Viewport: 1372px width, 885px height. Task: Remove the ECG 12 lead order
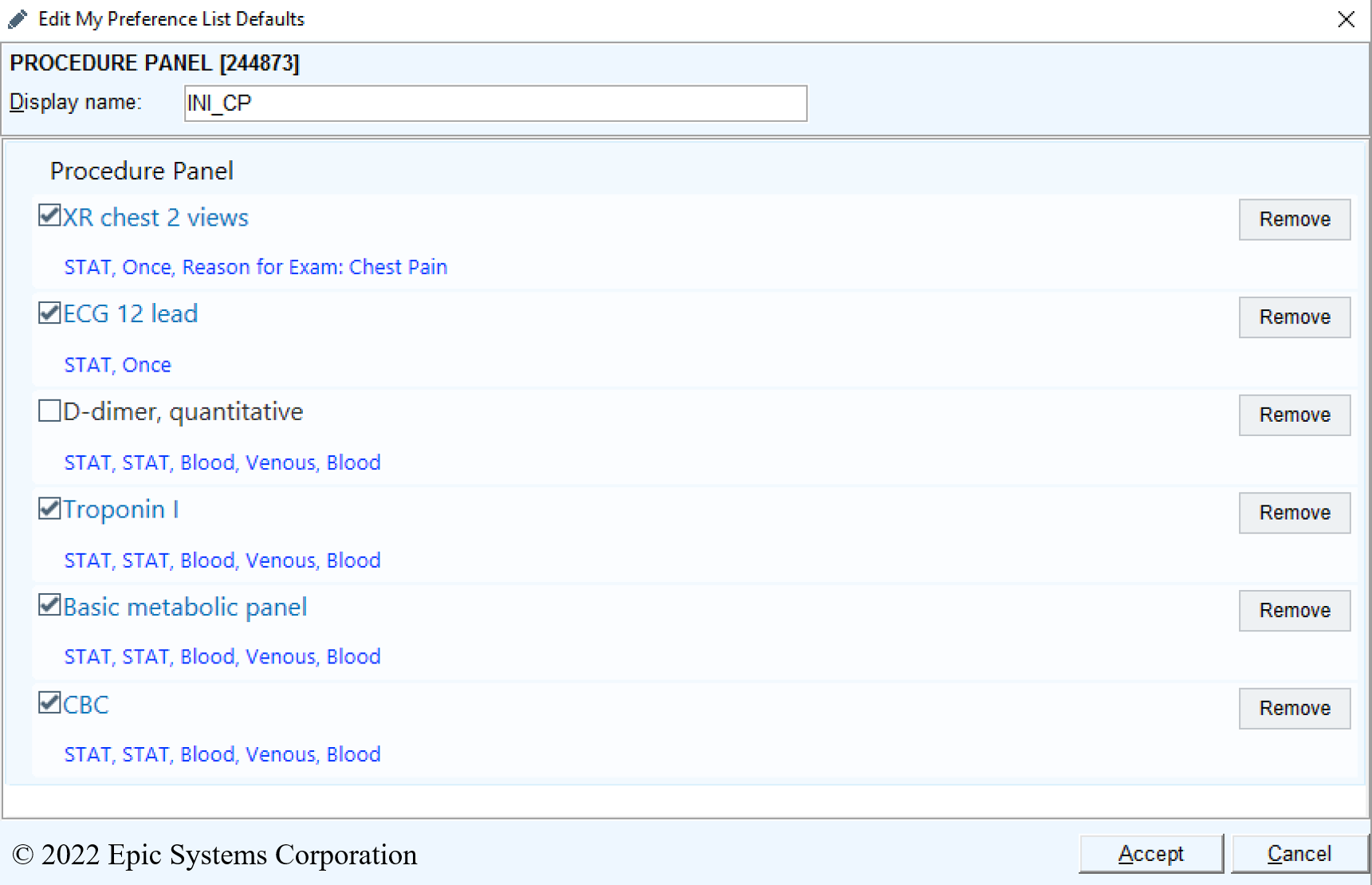(x=1293, y=317)
